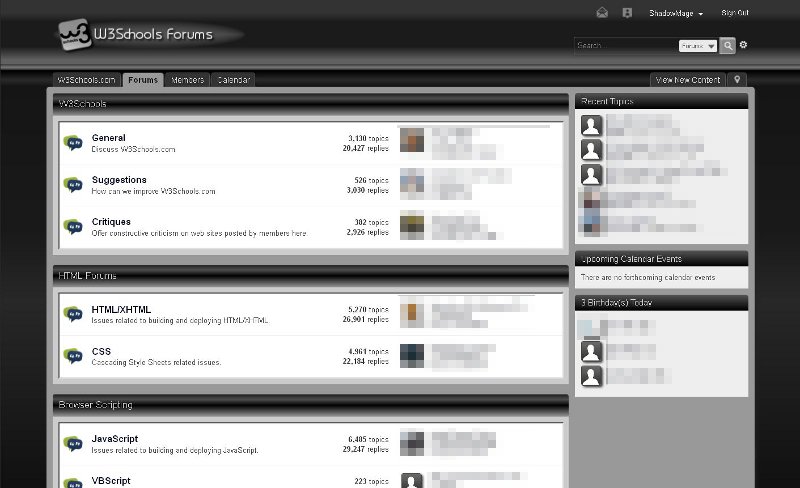
Task: Focus the Search input field
Action: [626, 45]
